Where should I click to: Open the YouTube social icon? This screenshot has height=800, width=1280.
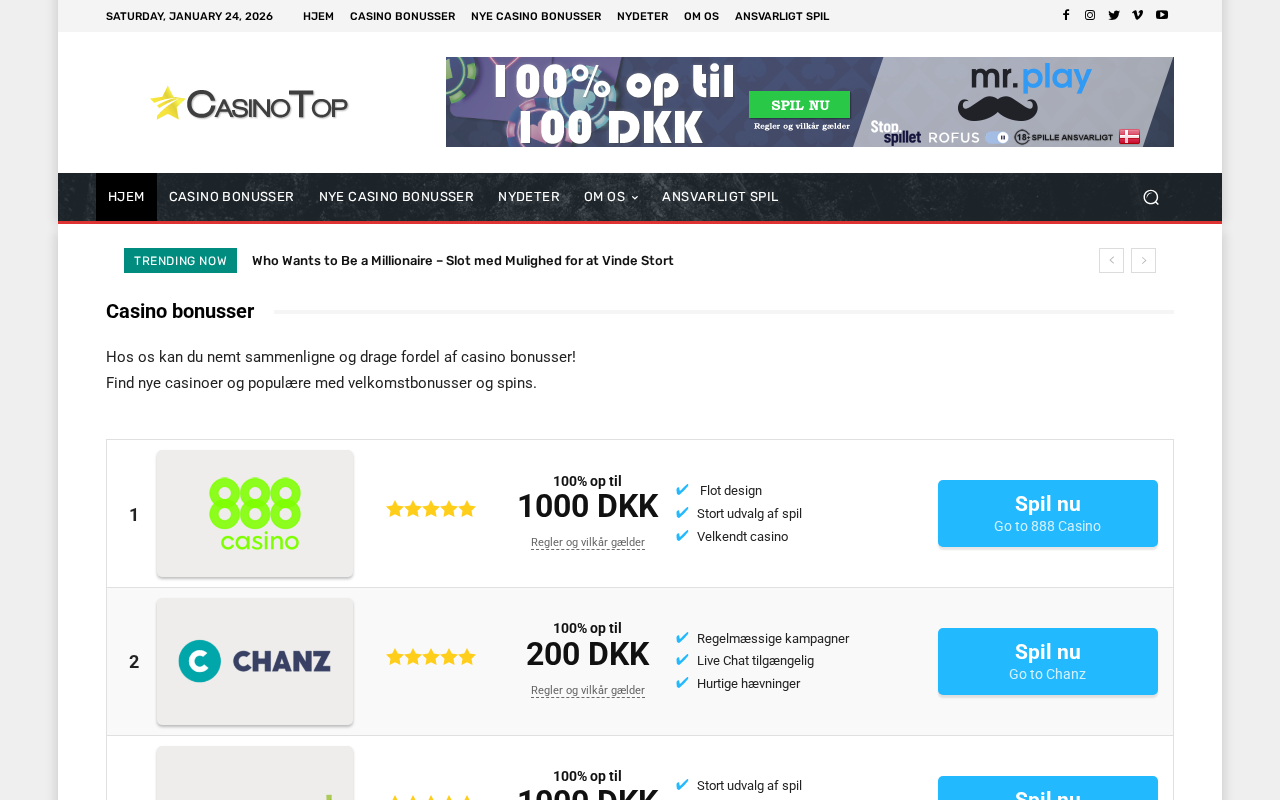click(1162, 15)
